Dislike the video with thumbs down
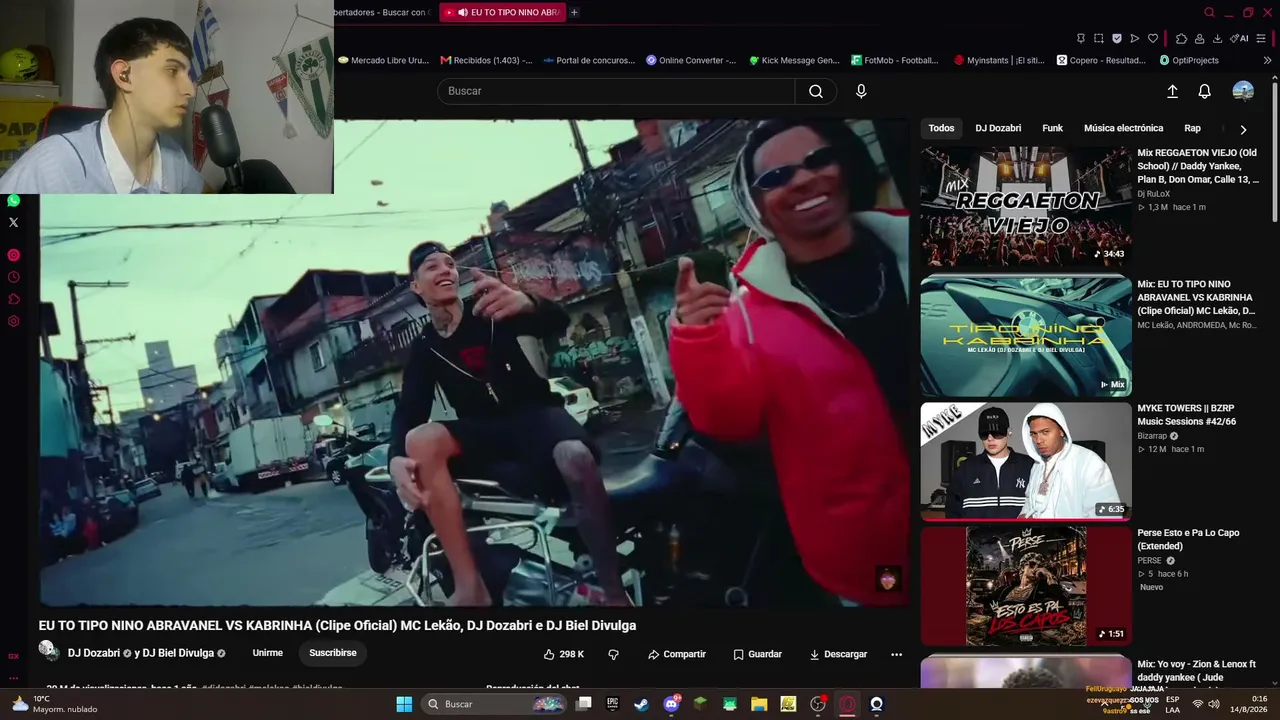 coord(614,654)
